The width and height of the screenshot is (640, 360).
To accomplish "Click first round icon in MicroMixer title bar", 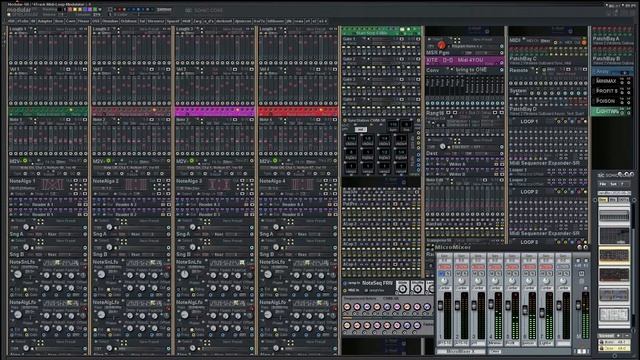I will point(579,247).
